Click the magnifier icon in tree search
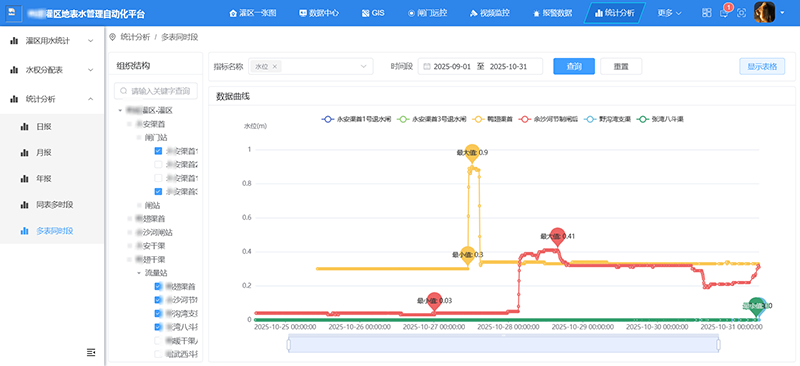The image size is (800, 366). 123,91
